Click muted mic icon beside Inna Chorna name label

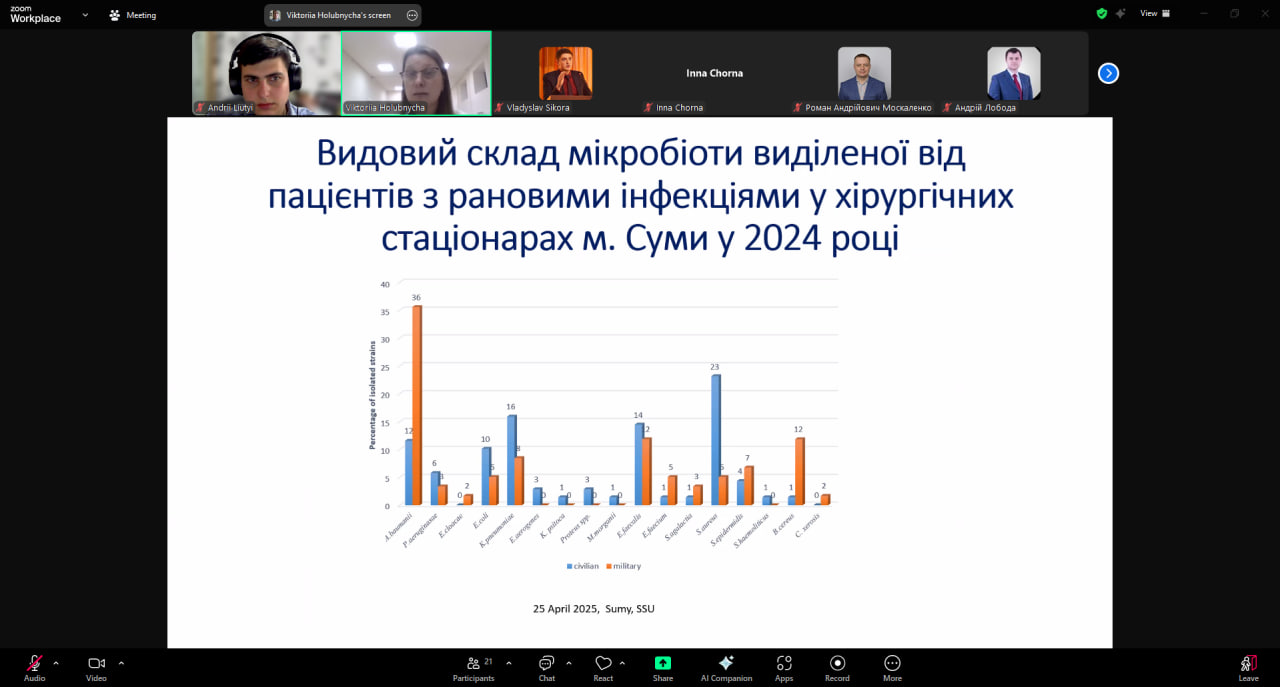(x=649, y=107)
